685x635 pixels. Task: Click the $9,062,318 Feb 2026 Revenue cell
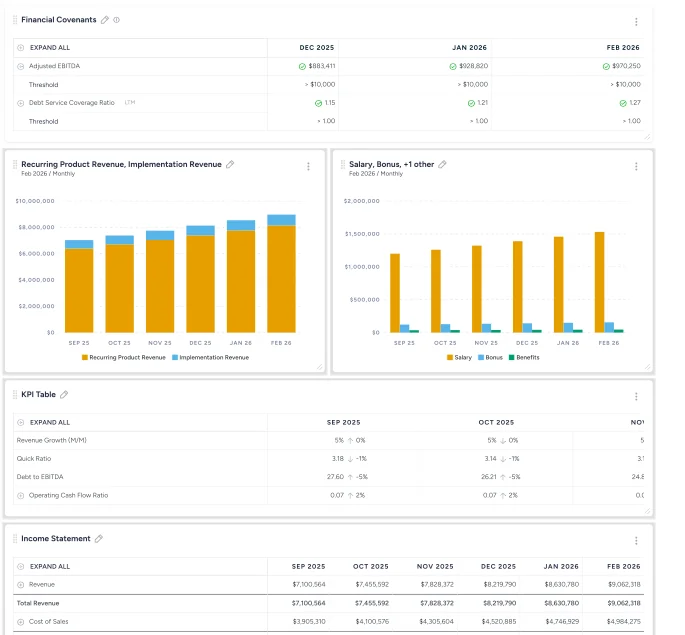[x=624, y=585]
